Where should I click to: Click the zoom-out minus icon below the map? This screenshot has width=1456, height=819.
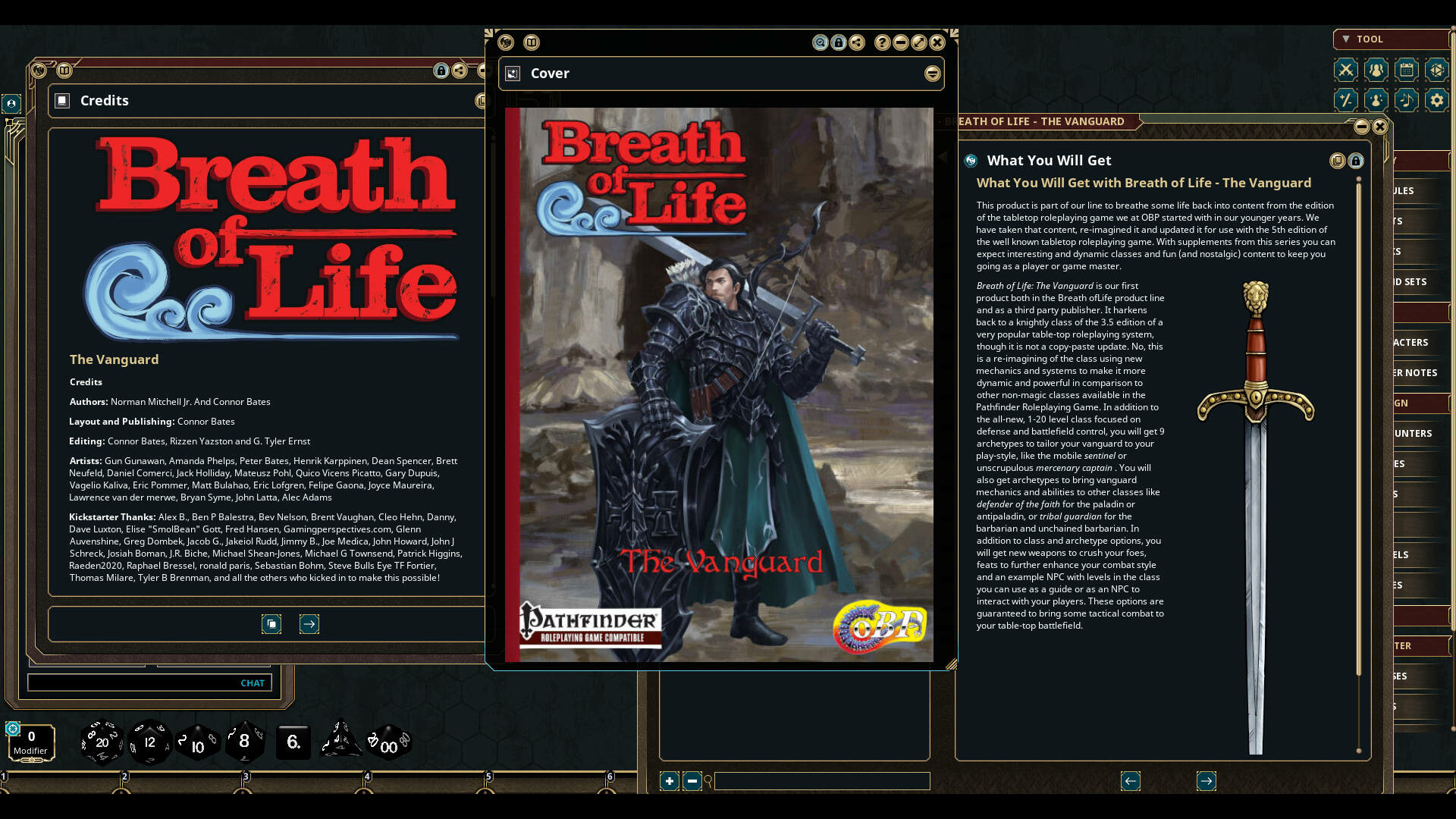[692, 780]
